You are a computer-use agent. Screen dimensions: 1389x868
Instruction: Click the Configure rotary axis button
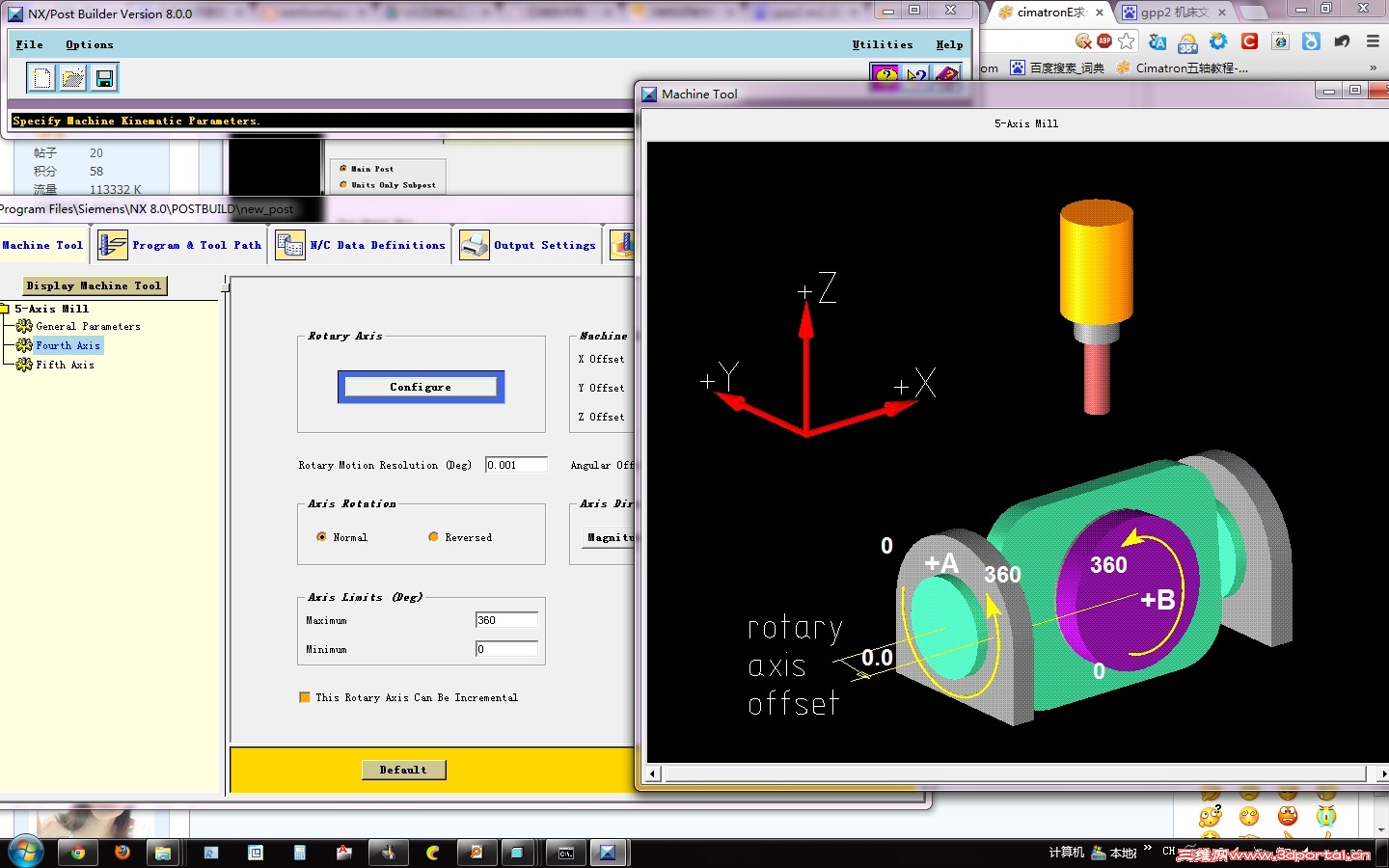pyautogui.click(x=421, y=387)
